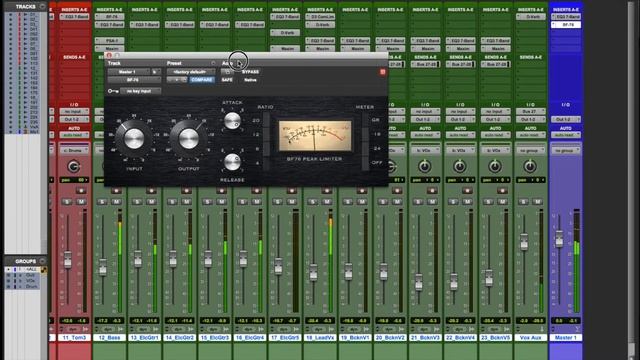Open the Master 1 auto read selector
The width and height of the screenshot is (640, 360).
[566, 135]
